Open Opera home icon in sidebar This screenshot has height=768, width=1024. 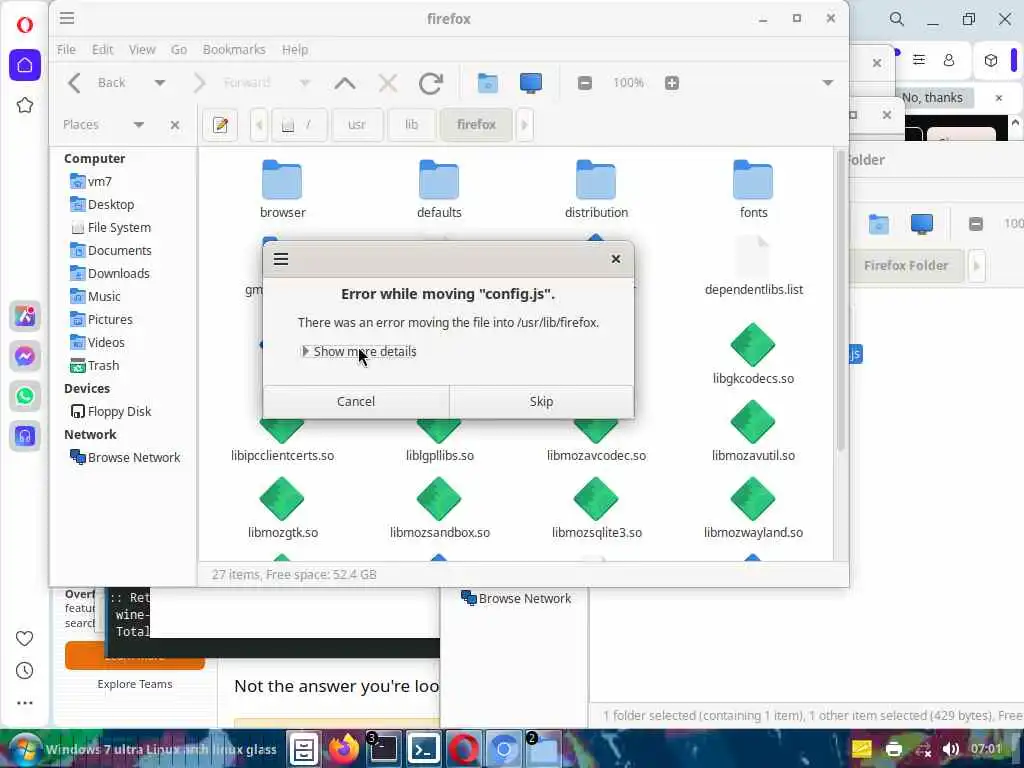(x=25, y=65)
